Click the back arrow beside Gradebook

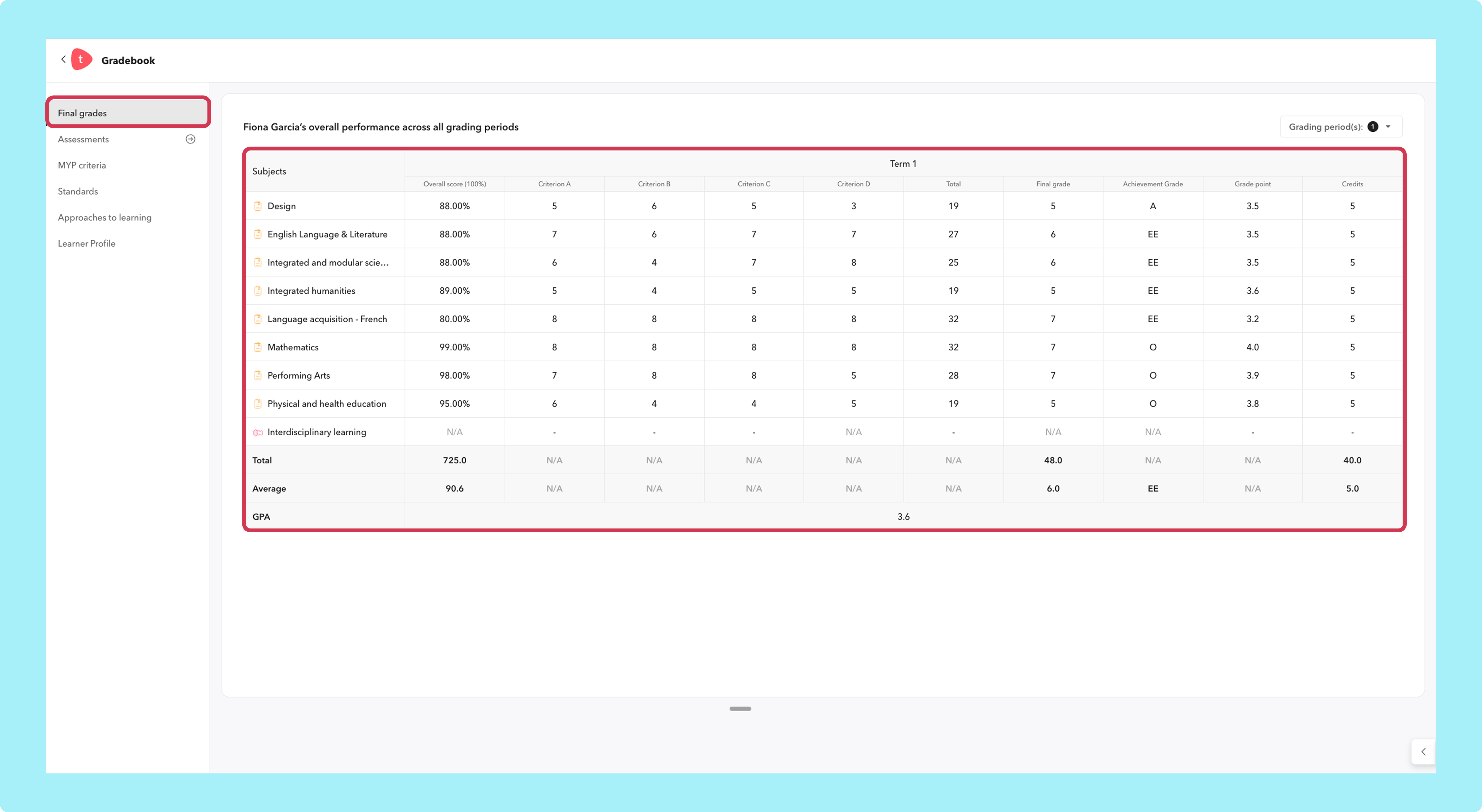pyautogui.click(x=63, y=60)
